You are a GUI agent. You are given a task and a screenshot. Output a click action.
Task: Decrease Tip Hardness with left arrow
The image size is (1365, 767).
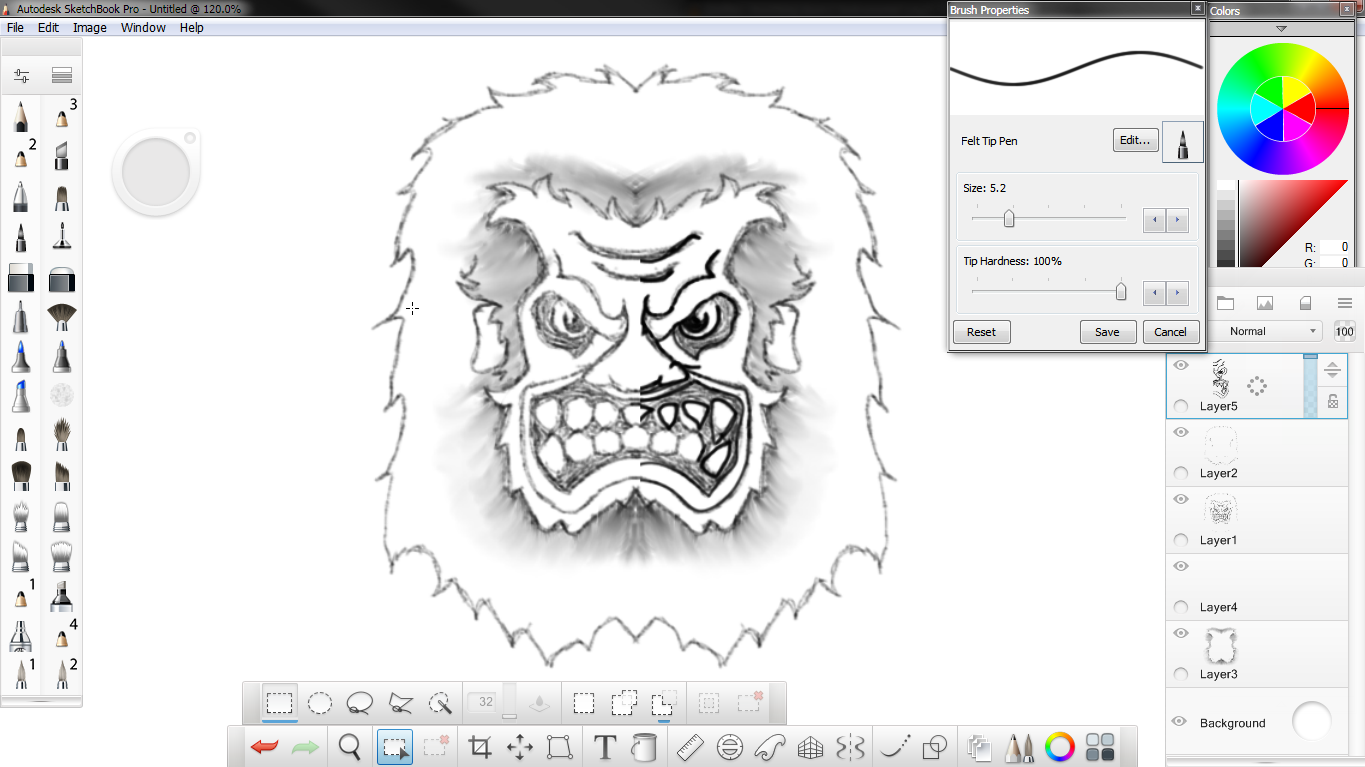(x=1154, y=293)
